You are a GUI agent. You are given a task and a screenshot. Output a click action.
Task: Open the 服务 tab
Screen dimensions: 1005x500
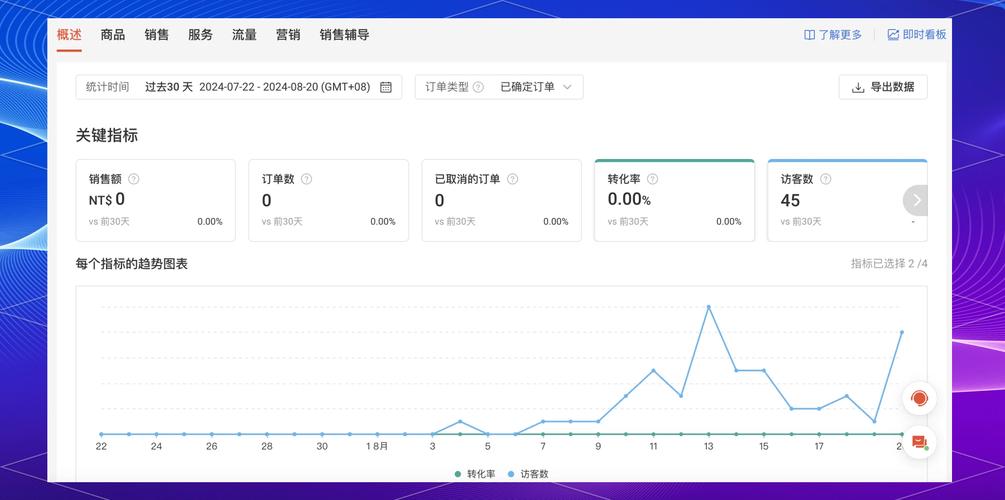[x=200, y=35]
